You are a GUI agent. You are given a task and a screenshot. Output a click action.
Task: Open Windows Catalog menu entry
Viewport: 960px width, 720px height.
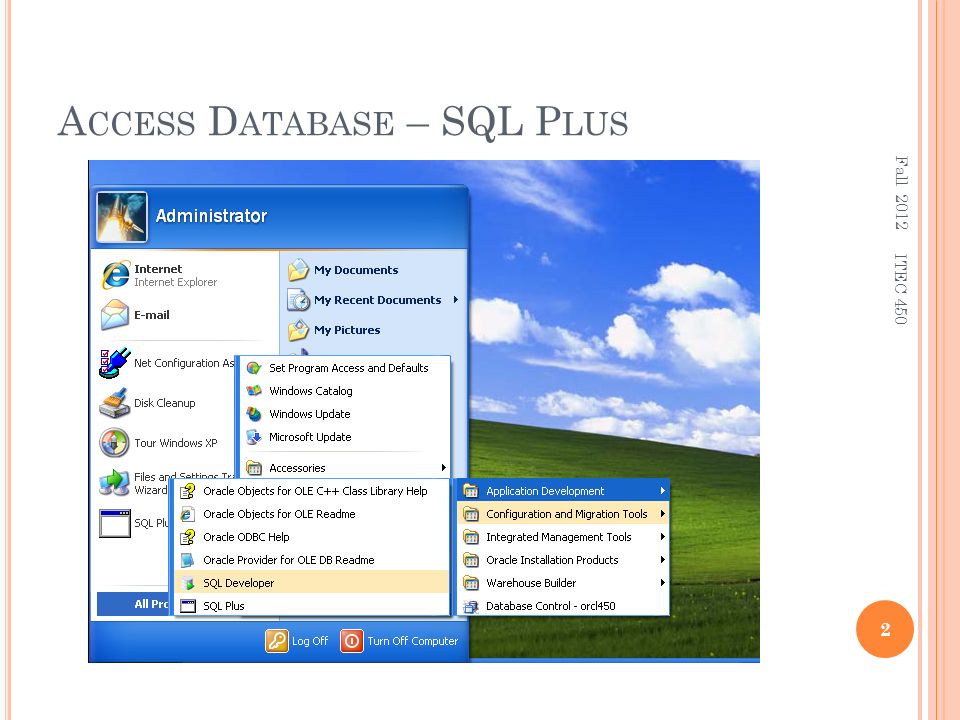[345, 391]
